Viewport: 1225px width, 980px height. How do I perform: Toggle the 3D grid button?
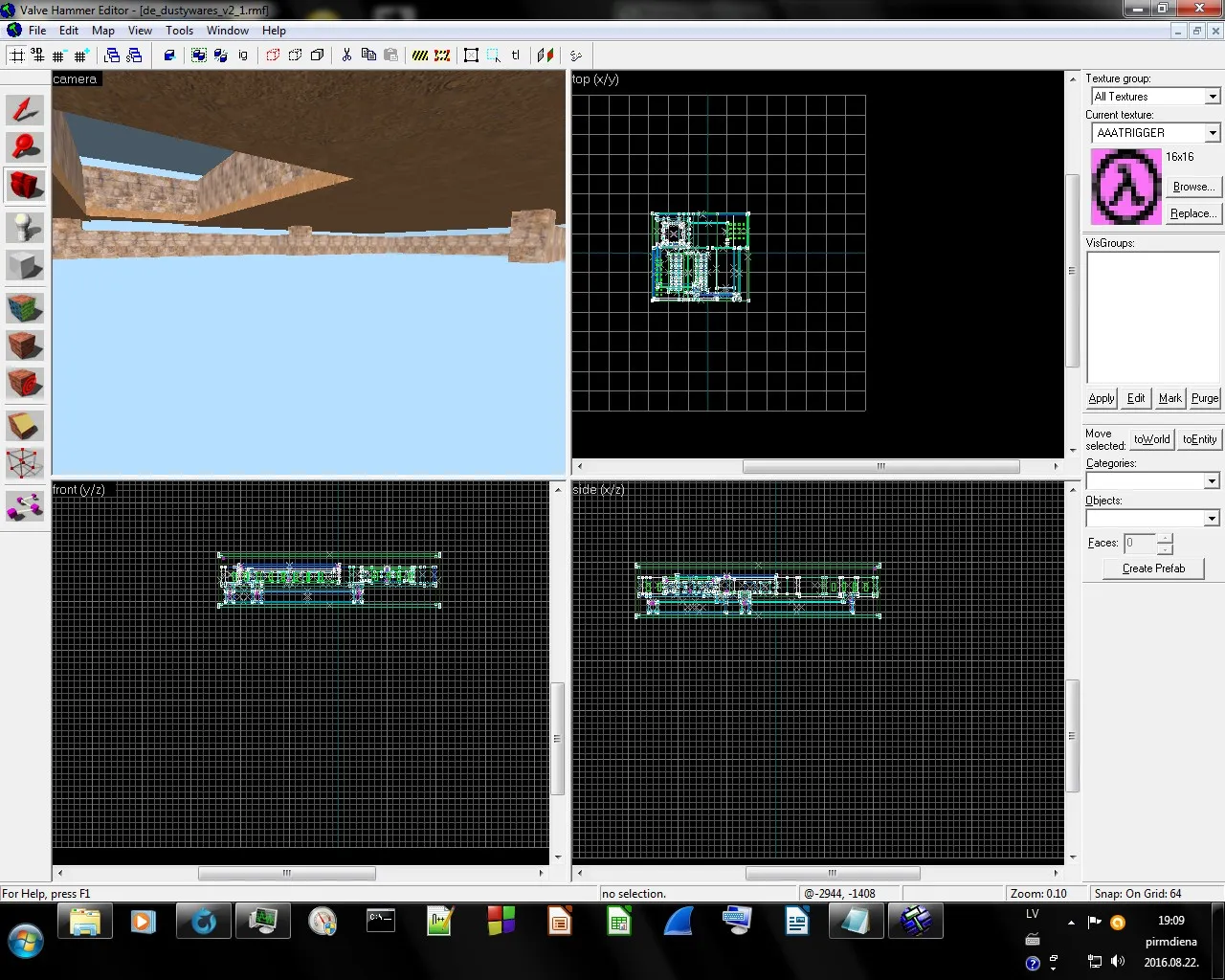tap(38, 56)
